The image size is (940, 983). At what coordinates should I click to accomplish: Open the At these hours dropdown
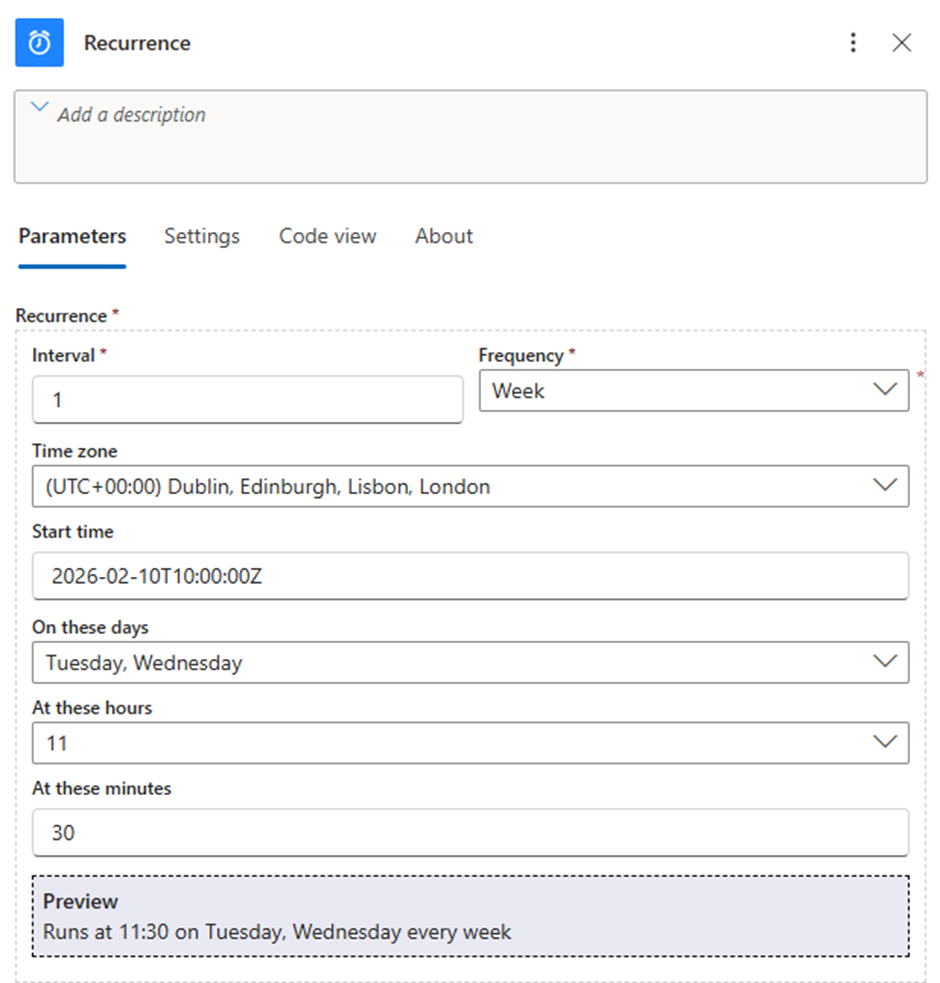[x=450, y=743]
